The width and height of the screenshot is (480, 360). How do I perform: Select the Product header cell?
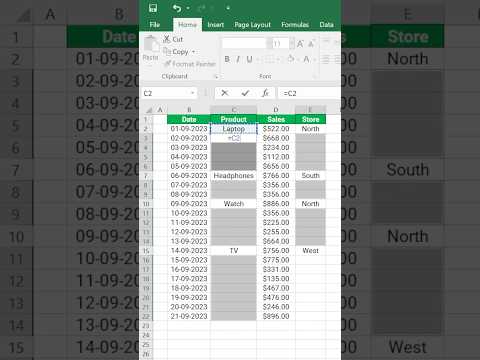(x=234, y=119)
